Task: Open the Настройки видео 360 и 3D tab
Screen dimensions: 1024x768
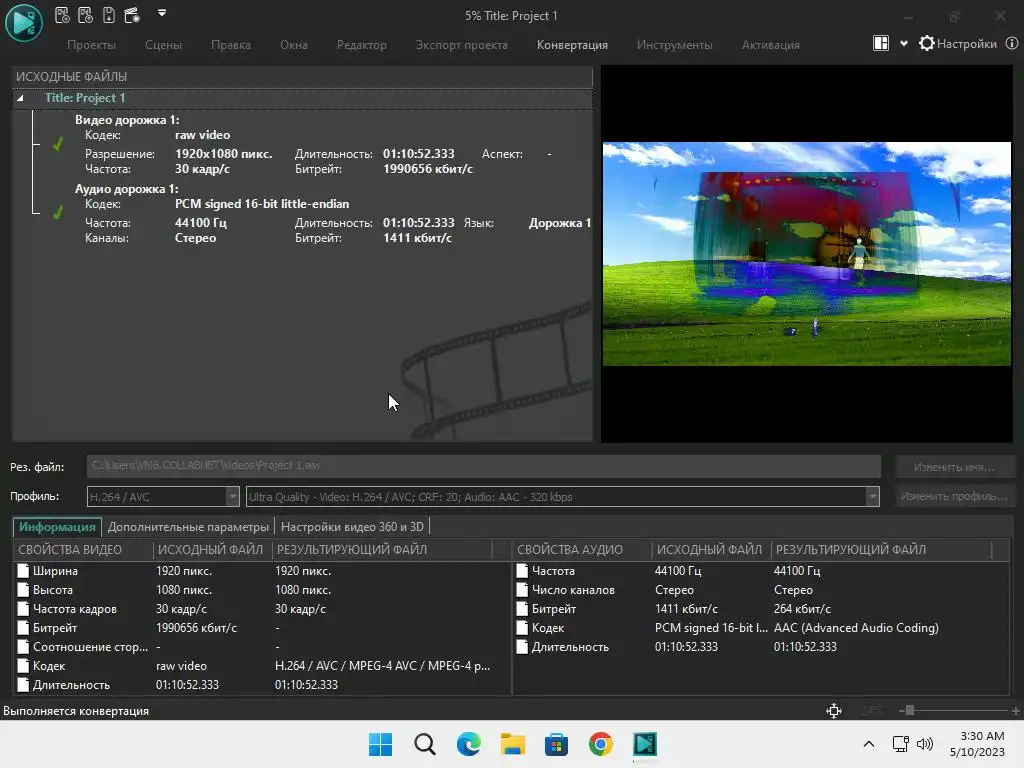Action: coord(352,527)
